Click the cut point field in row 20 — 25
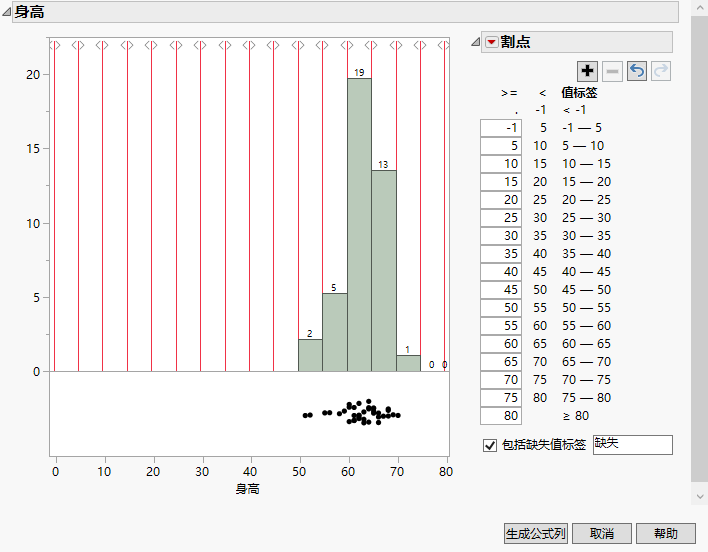This screenshot has width=708, height=552. click(501, 200)
